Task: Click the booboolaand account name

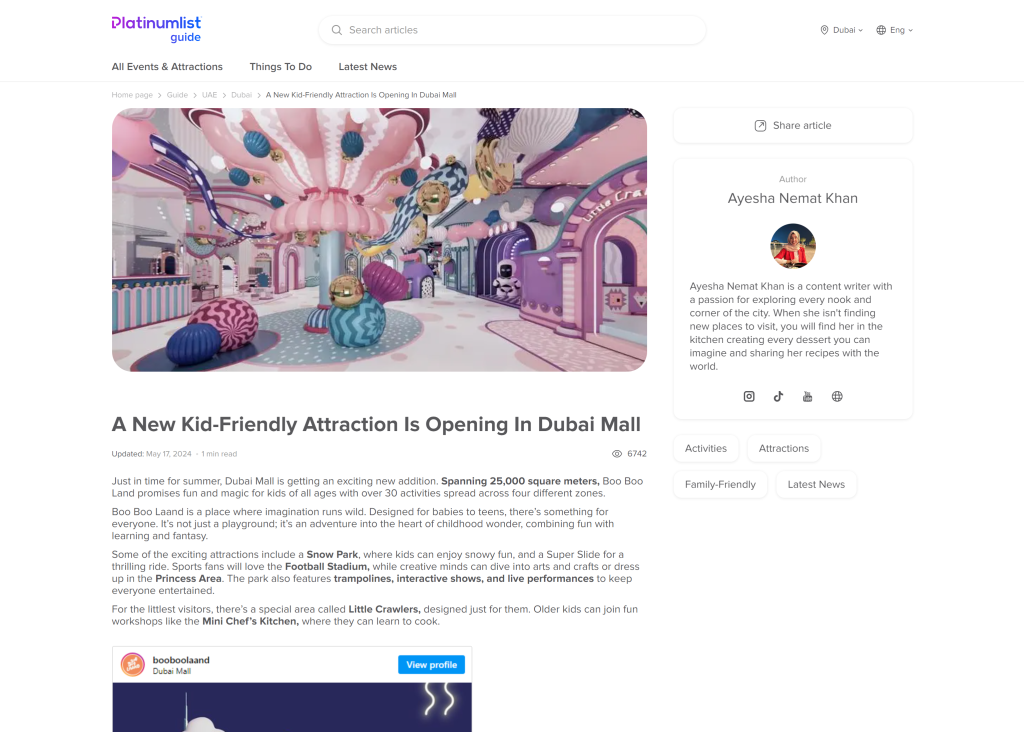Action: coord(181,660)
